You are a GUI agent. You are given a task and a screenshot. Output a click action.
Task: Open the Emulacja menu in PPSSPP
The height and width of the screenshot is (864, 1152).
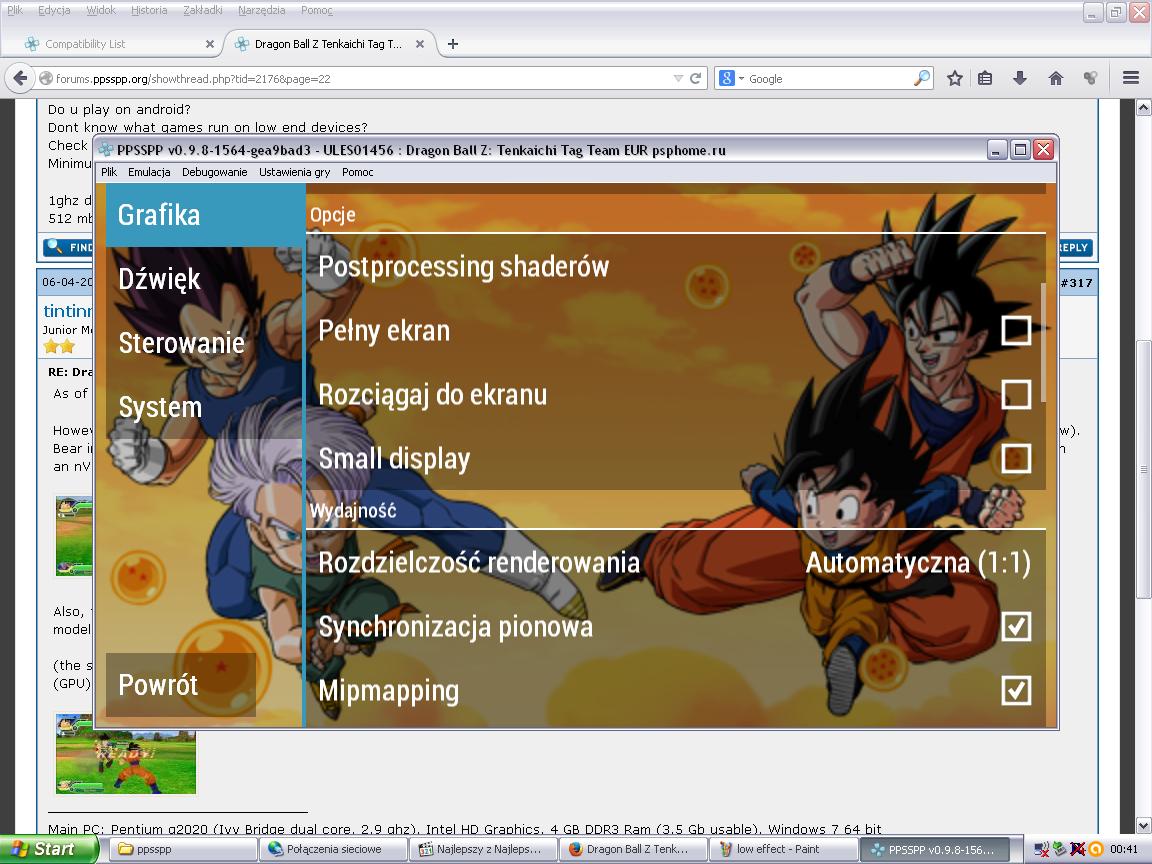[149, 172]
